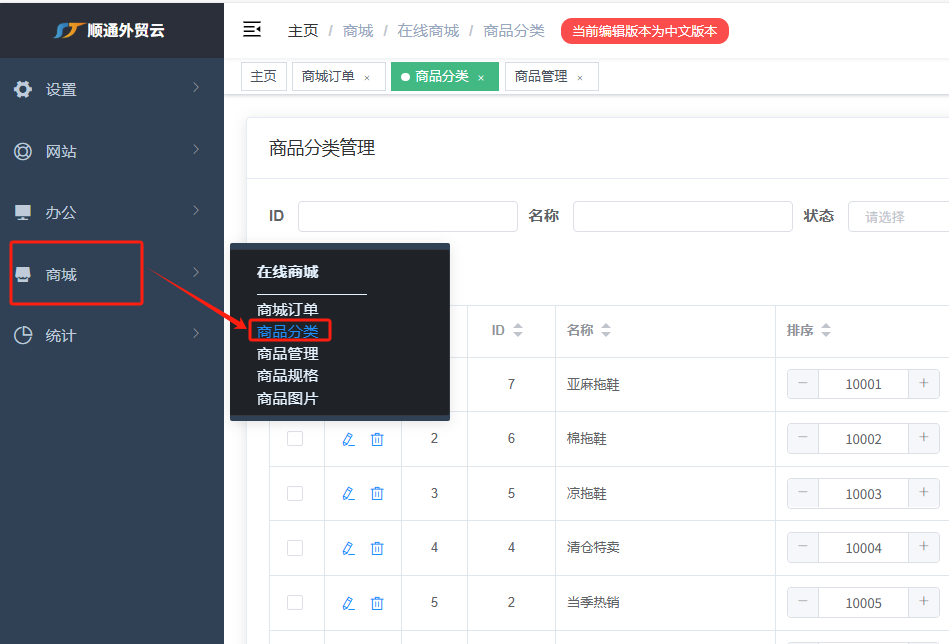
Task: Increase sort value 10001 with plus
Action: pos(924,384)
